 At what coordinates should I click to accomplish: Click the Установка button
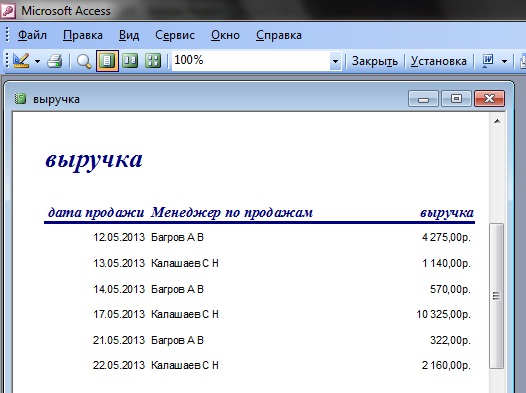click(x=438, y=61)
